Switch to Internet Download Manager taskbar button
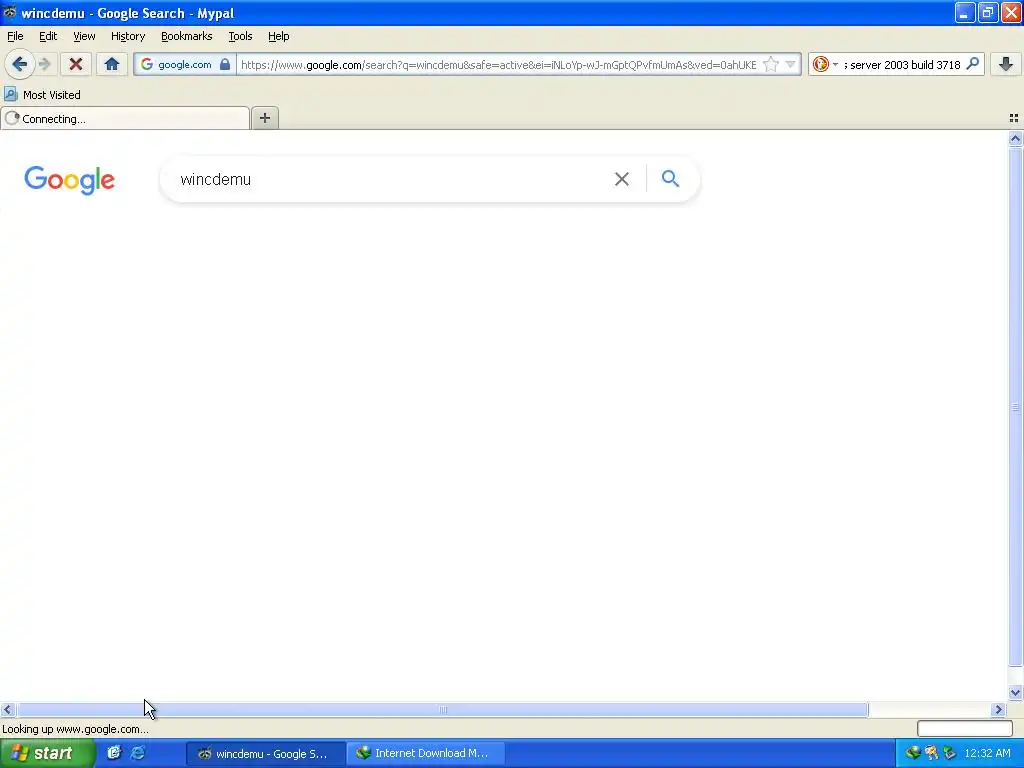Screen dimensions: 1024x768 [426, 753]
